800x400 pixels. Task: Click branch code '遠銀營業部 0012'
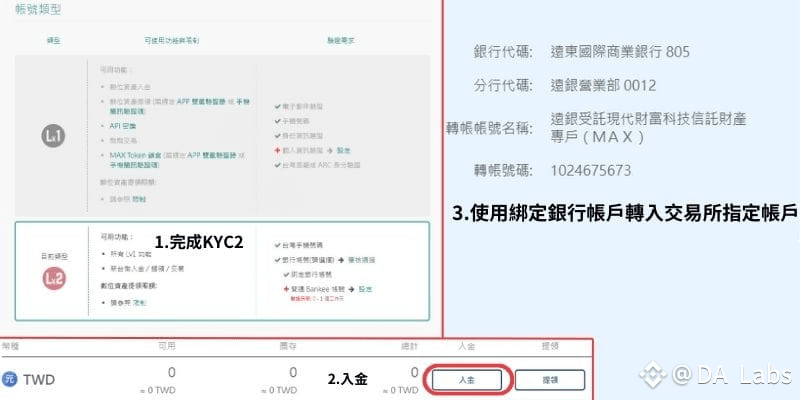(x=604, y=85)
